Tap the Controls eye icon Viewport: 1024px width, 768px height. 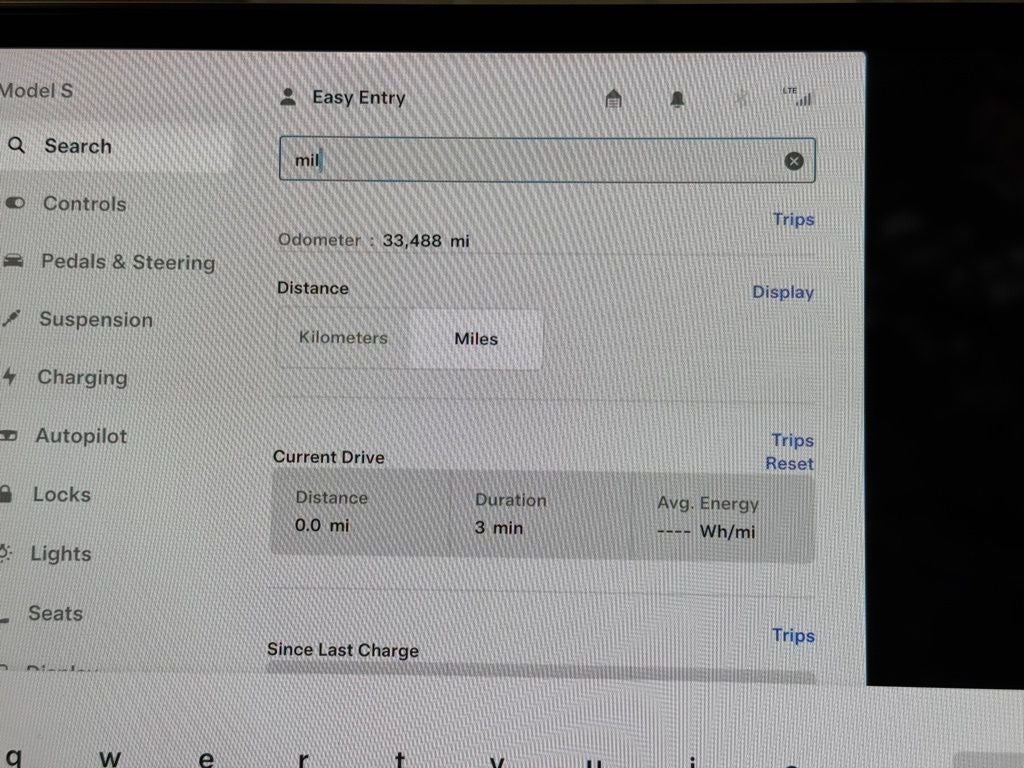[14, 202]
